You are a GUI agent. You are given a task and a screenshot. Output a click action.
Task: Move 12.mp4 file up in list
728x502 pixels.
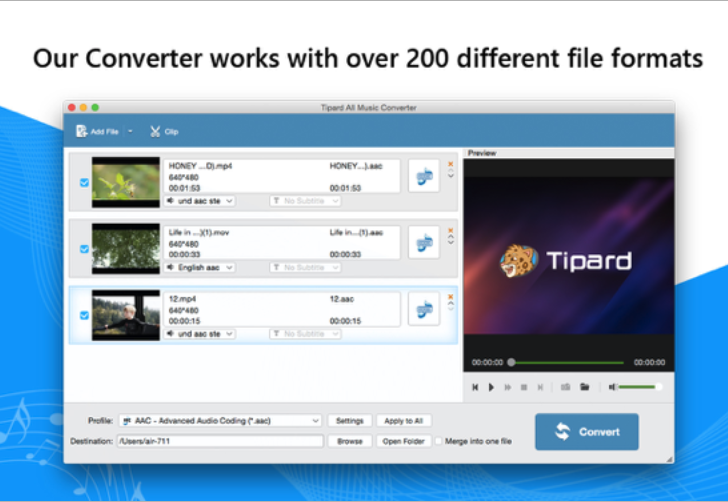click(x=450, y=303)
